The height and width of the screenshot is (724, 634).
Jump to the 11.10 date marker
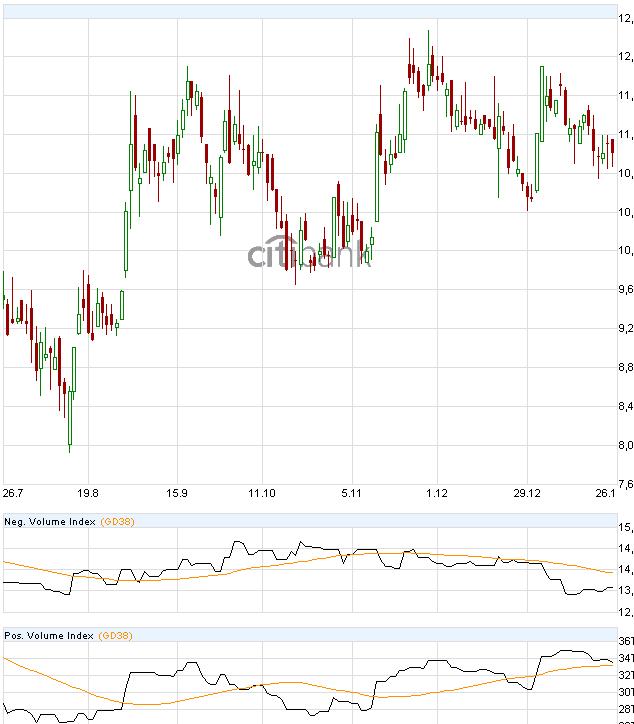click(262, 493)
